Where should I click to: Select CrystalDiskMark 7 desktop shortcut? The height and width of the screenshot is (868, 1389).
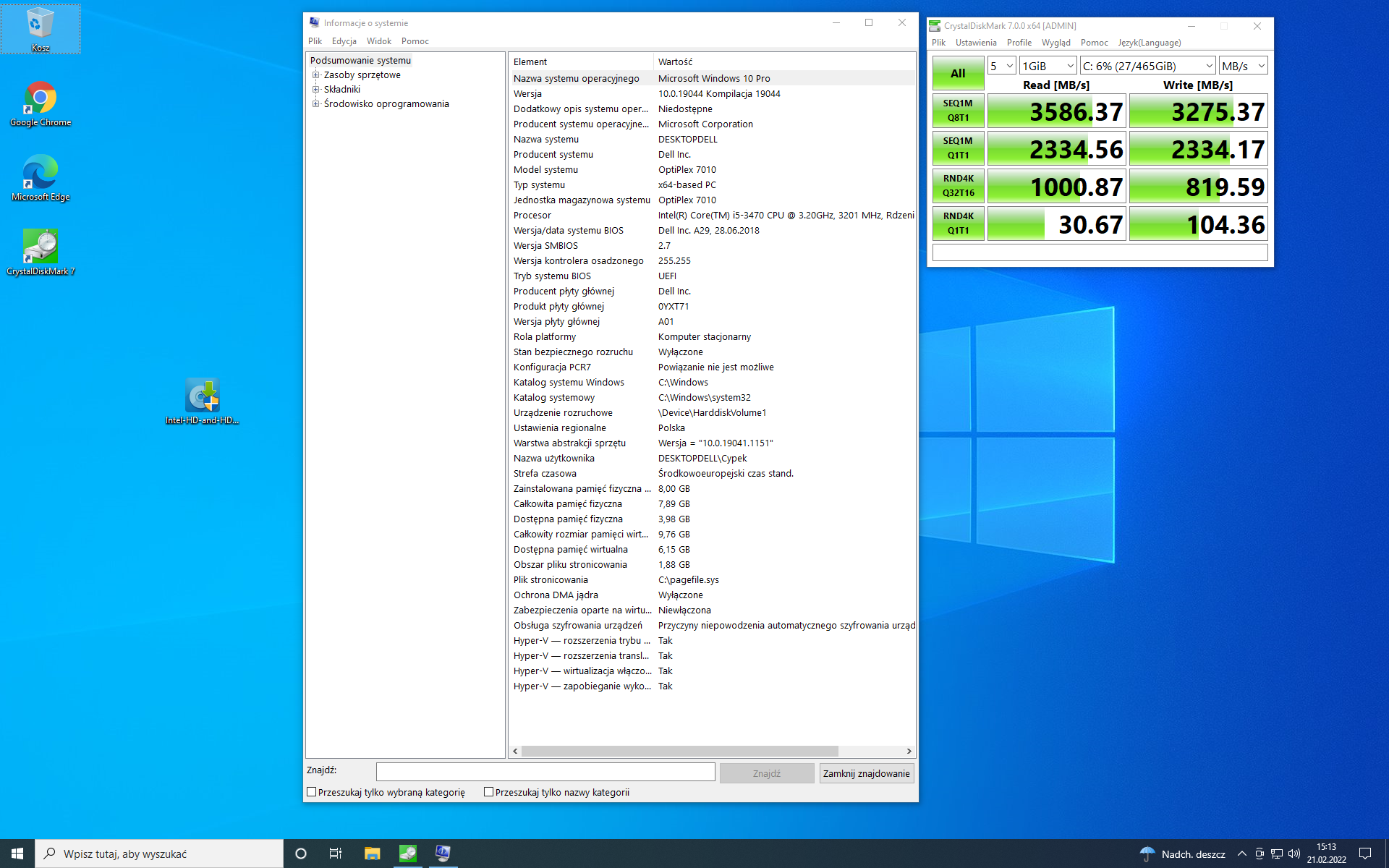41,252
